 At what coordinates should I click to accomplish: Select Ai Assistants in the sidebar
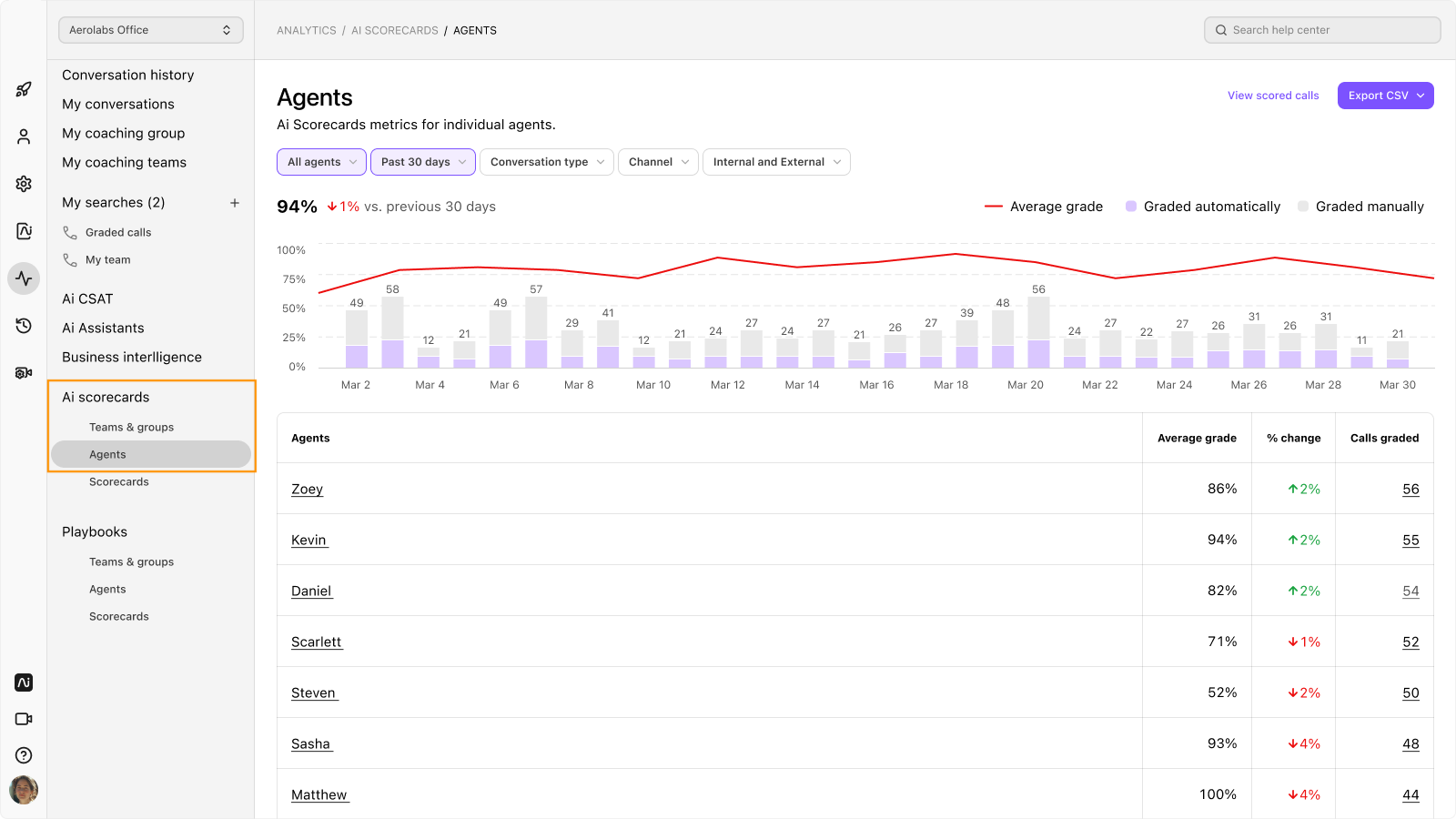tap(103, 329)
